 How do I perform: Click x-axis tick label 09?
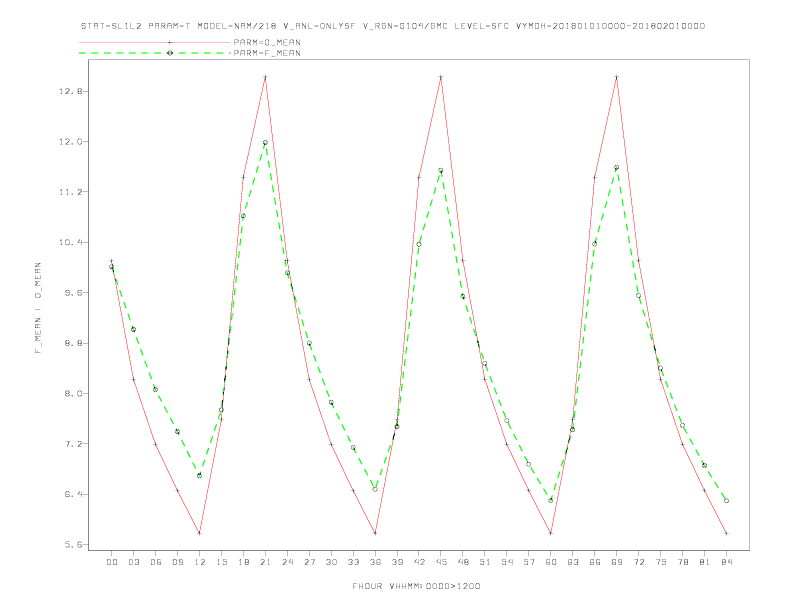[177, 562]
